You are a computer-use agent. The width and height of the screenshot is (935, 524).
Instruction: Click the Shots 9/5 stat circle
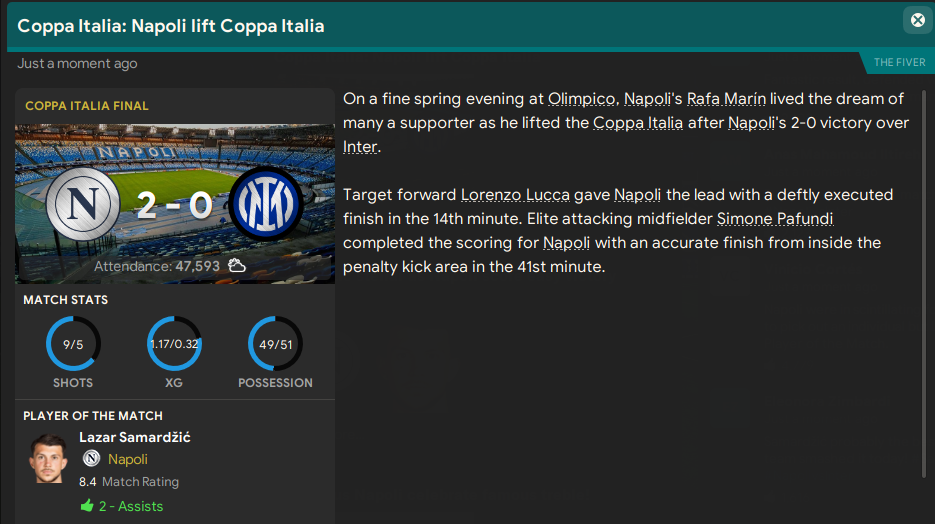point(72,344)
